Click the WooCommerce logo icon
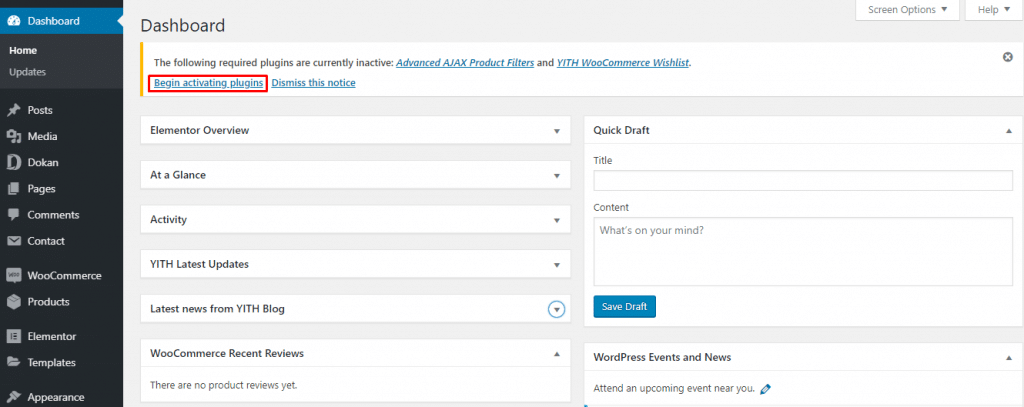Viewport: 1024px width, 407px height. [x=14, y=276]
